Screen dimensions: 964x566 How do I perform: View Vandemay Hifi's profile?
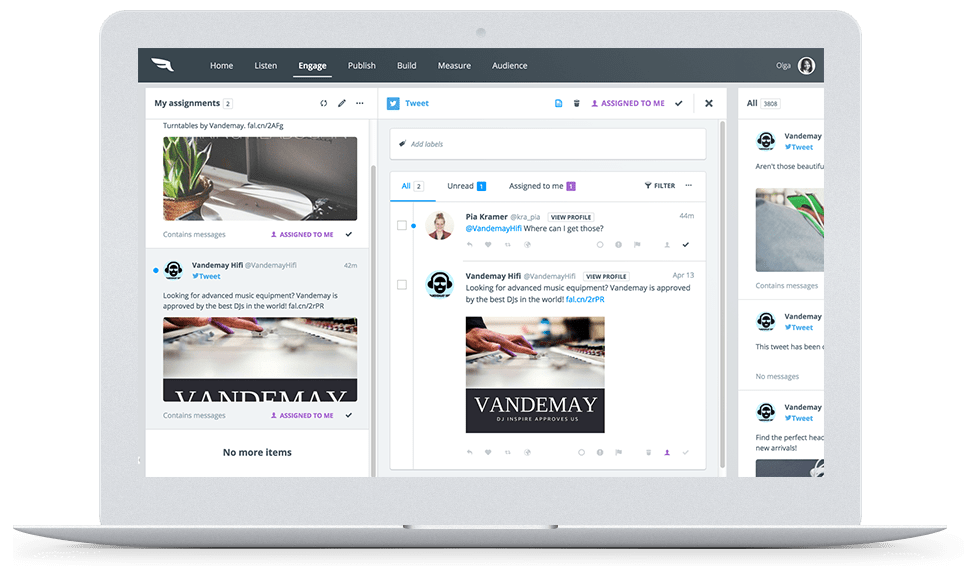[x=606, y=277]
